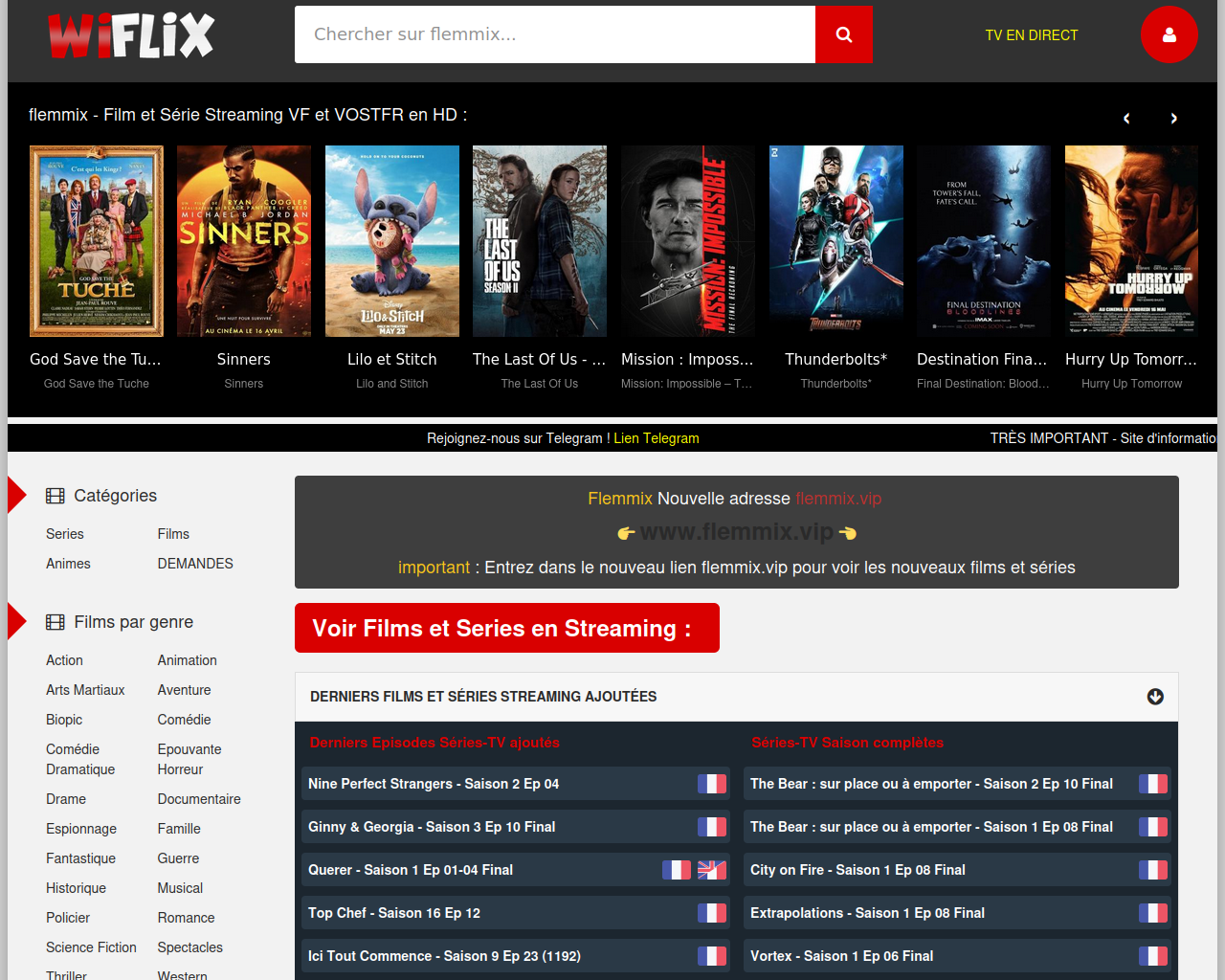Click the Wiflix logo

coord(131,35)
